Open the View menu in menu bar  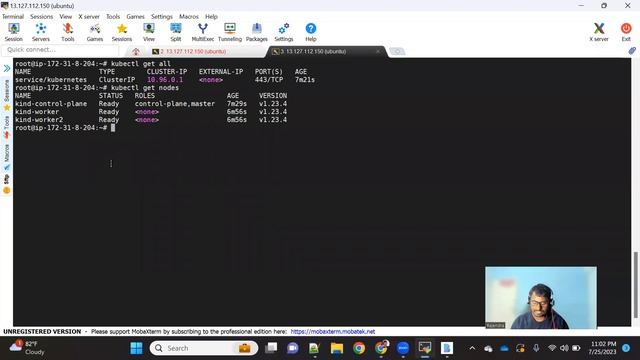coord(65,16)
